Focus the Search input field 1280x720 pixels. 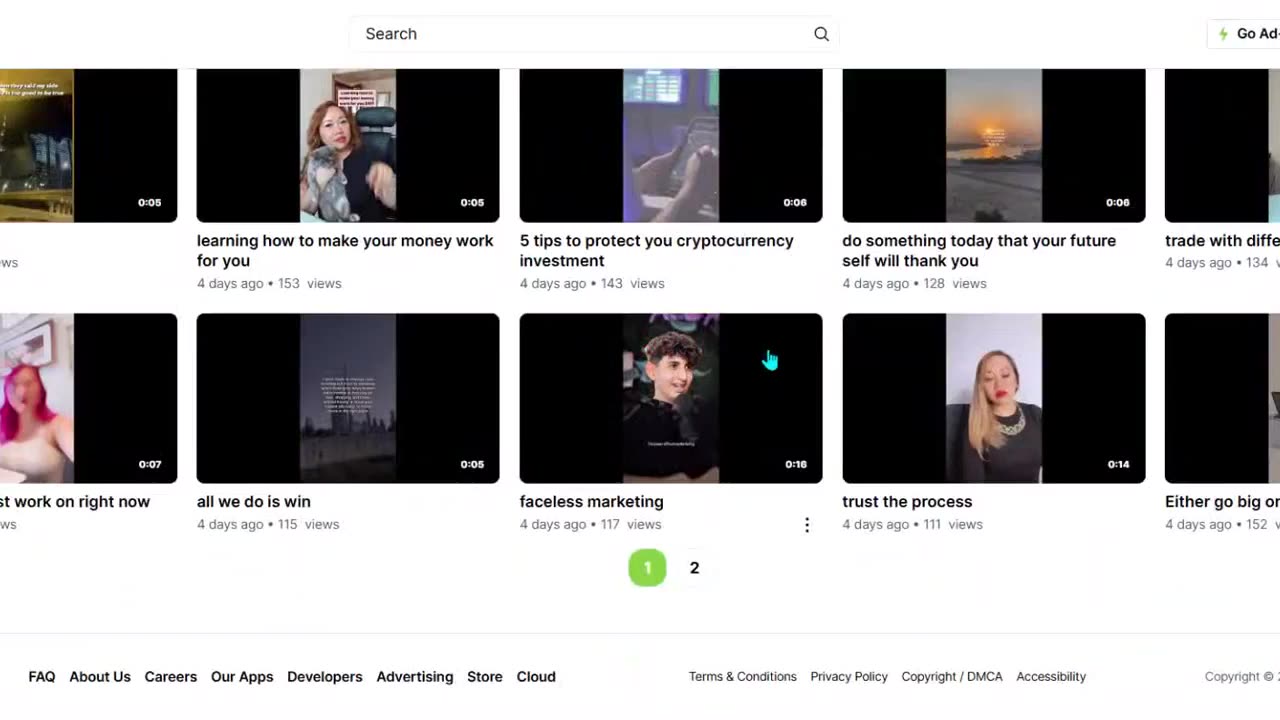coord(593,34)
